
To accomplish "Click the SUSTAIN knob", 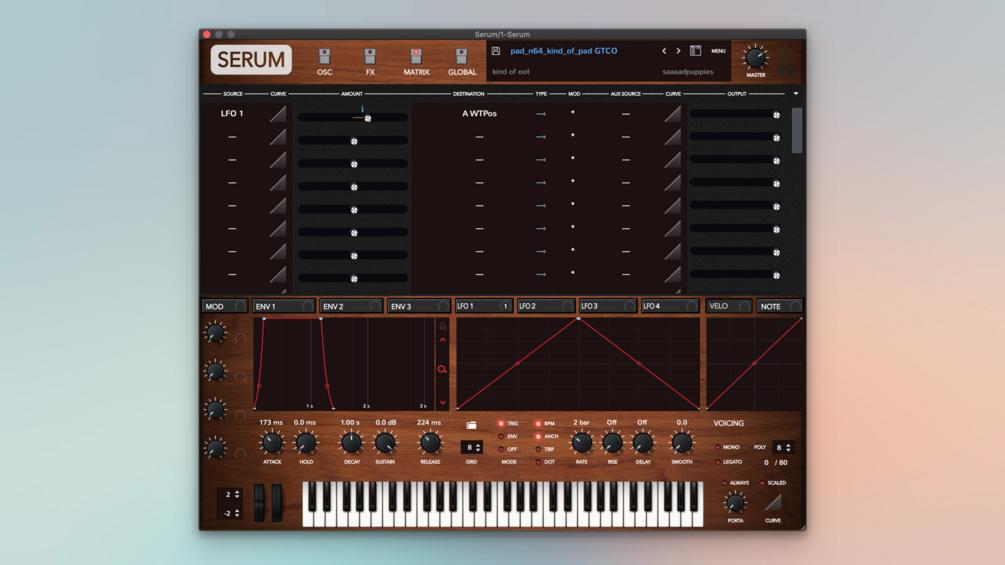I will (x=385, y=443).
